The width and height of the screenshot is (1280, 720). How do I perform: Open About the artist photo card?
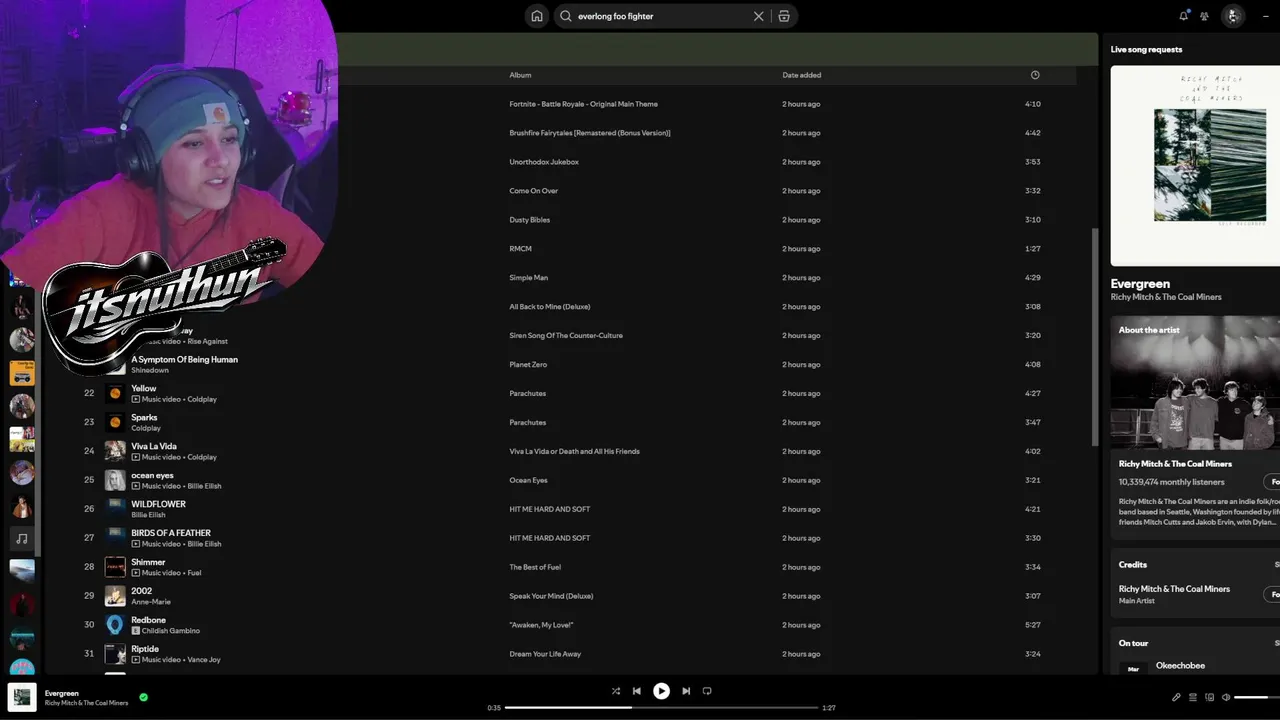point(1195,383)
